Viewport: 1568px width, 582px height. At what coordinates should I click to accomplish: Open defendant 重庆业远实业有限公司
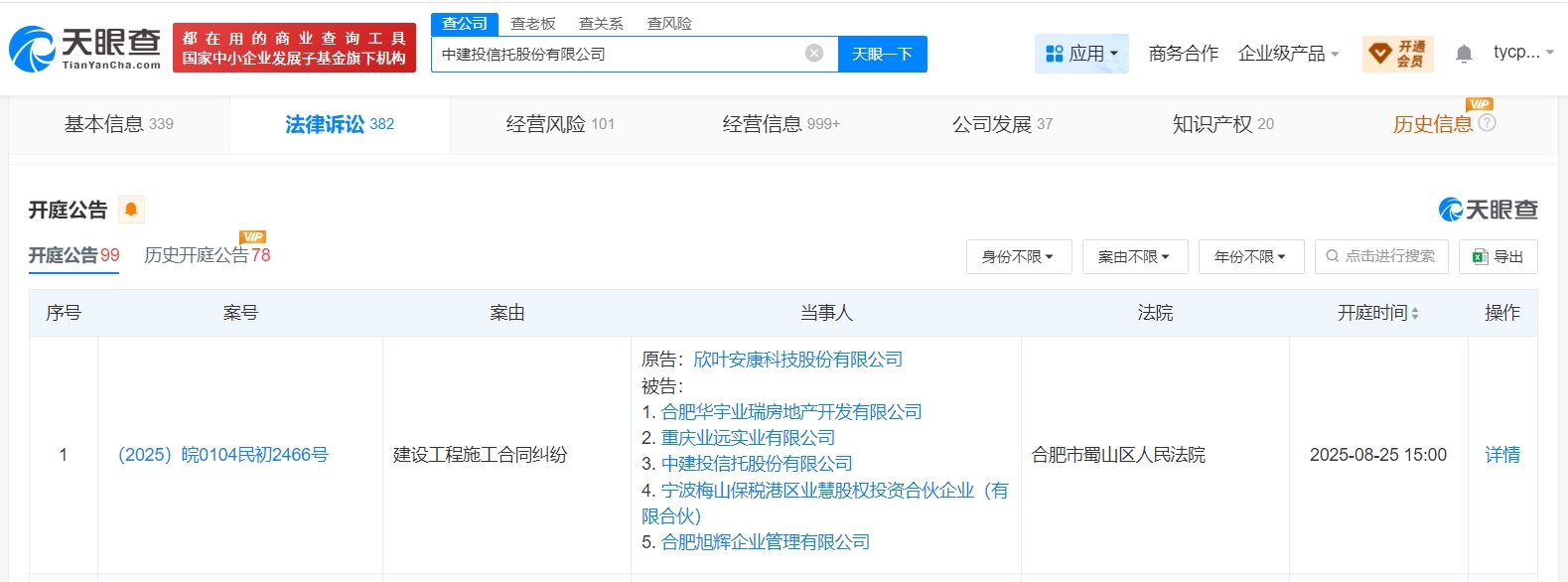(x=749, y=437)
